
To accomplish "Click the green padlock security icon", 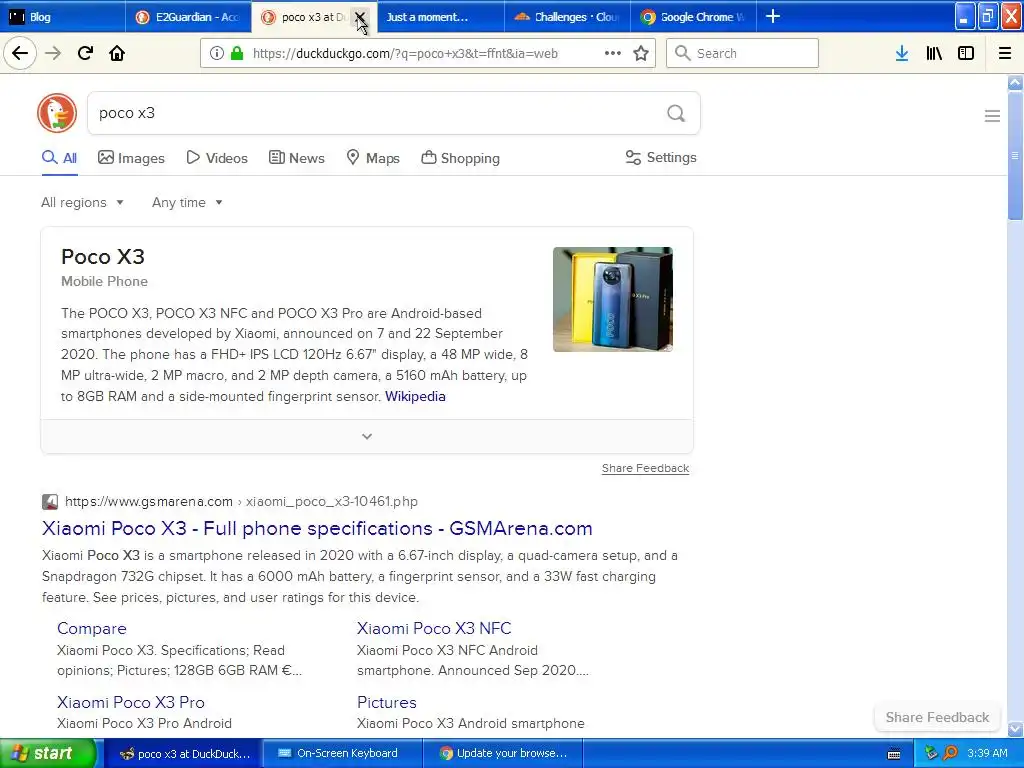I will click(x=237, y=54).
